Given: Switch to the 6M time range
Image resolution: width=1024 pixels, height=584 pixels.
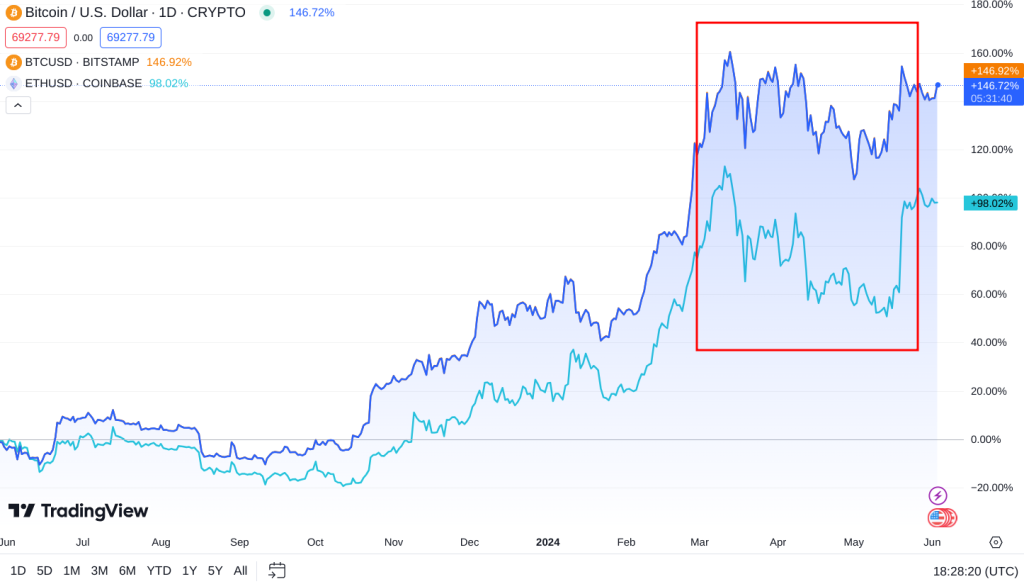Looking at the screenshot, I should click(x=127, y=570).
